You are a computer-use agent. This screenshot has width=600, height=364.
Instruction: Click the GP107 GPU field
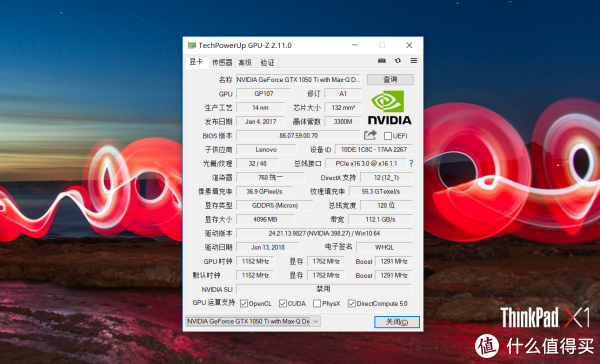click(264, 93)
